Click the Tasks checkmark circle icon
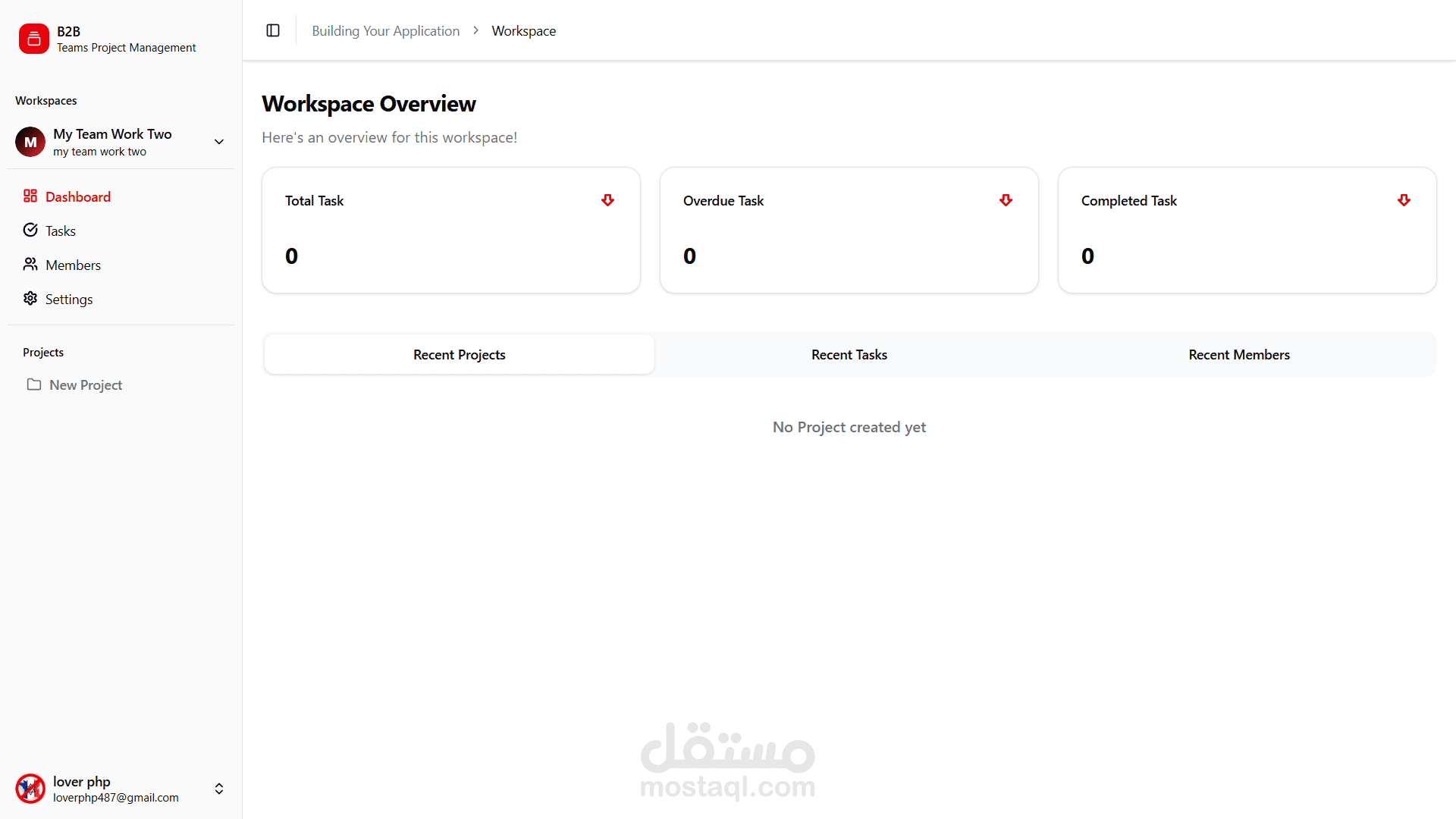This screenshot has height=819, width=1456. tap(30, 230)
